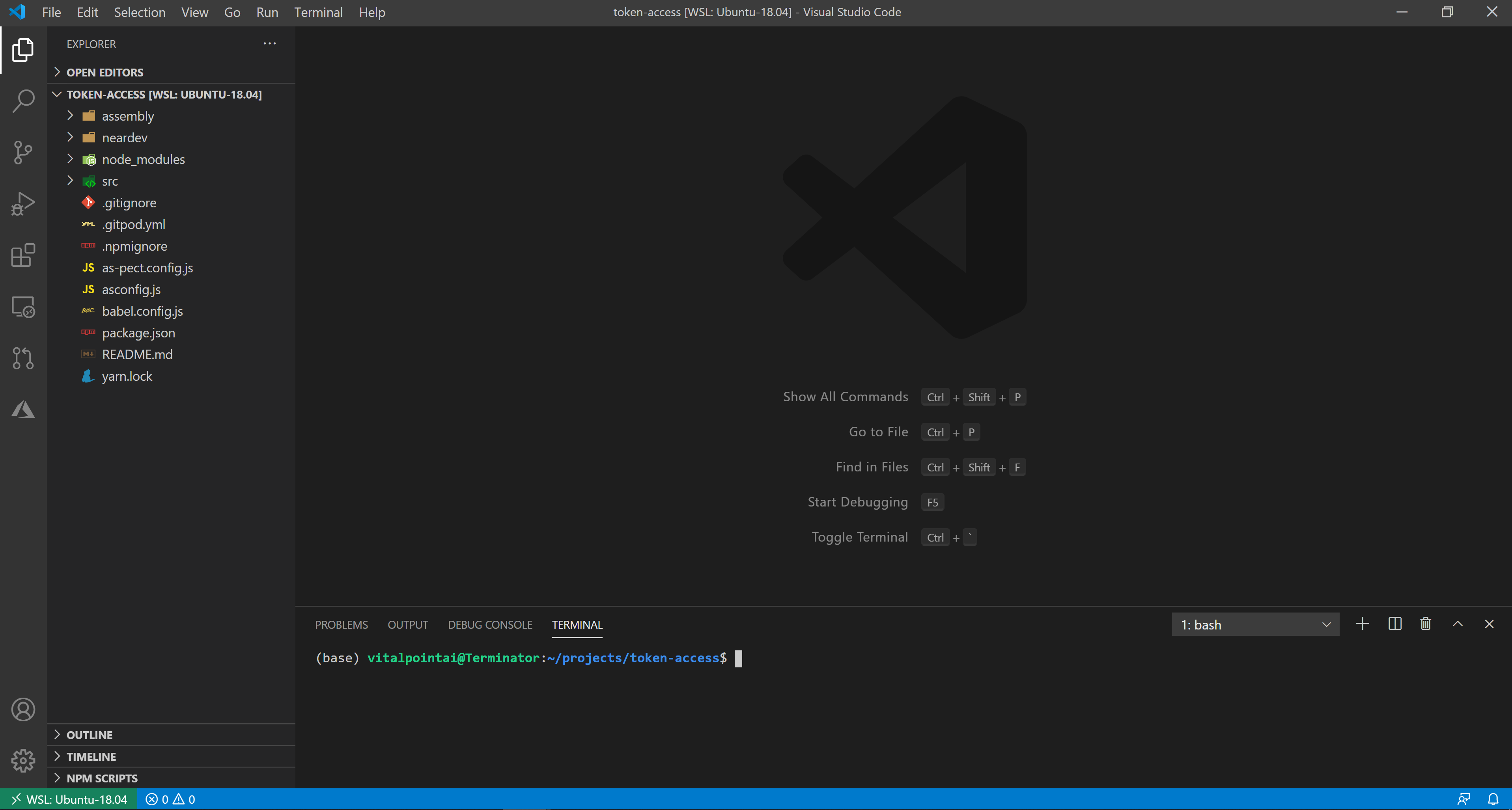Select the TERMINAL tab
Image resolution: width=1512 pixels, height=810 pixels.
(x=577, y=625)
